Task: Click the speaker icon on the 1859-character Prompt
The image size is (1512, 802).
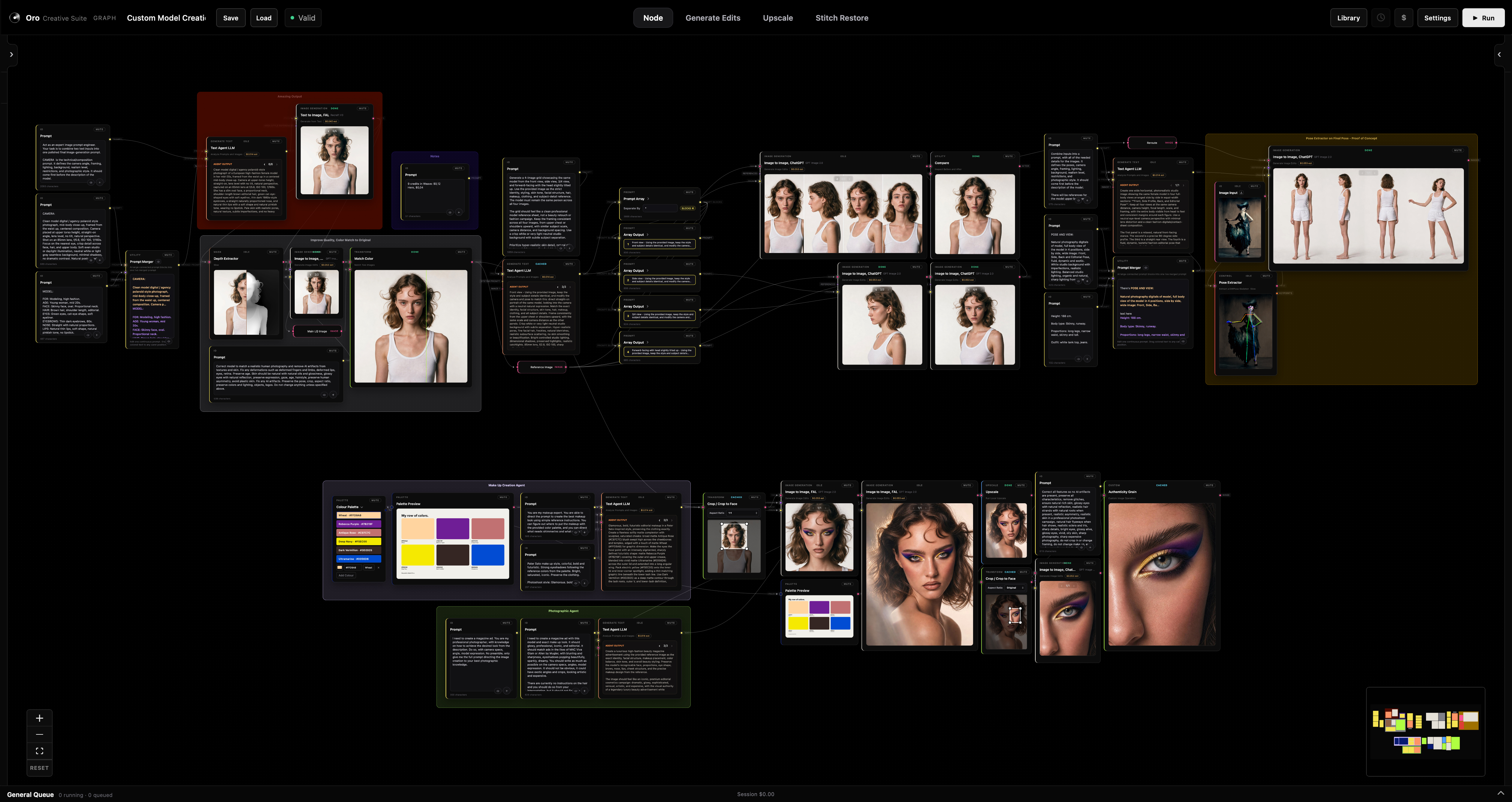Action: (x=561, y=248)
